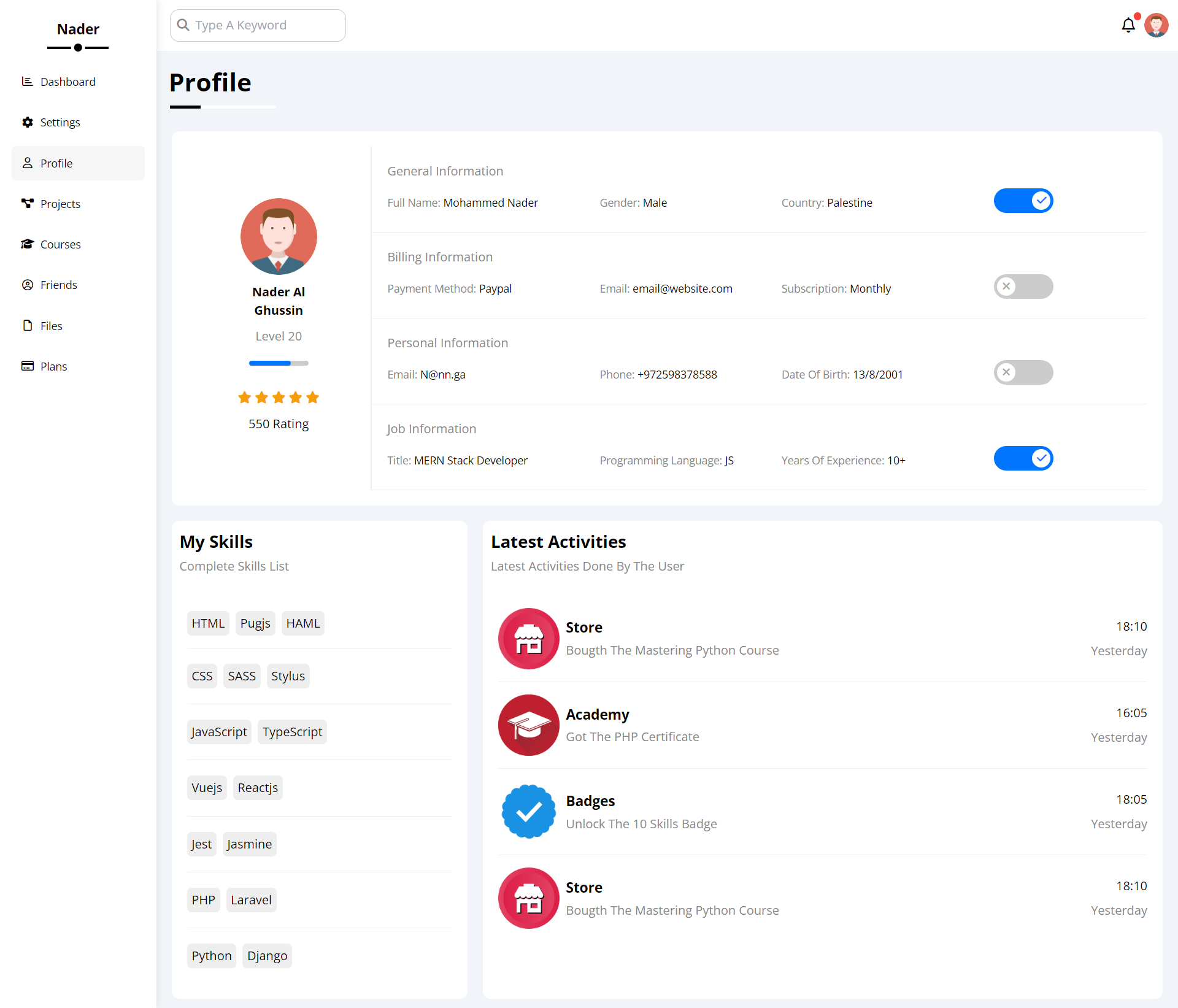This screenshot has width=1178, height=1008.
Task: Click Unlock The 10 Skills Badge text
Action: click(641, 824)
